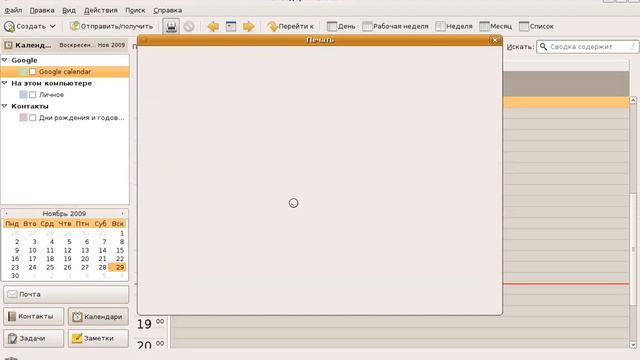
Task: Go to next period arrow
Action: point(249,27)
